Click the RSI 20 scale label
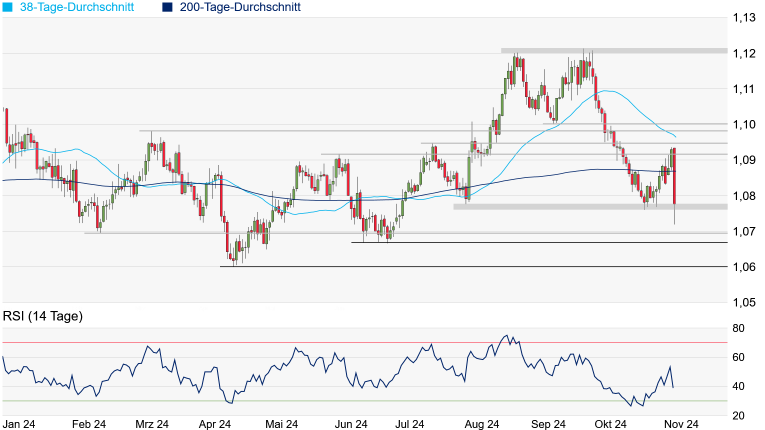Image resolution: width=765 pixels, height=430 pixels. click(x=739, y=415)
